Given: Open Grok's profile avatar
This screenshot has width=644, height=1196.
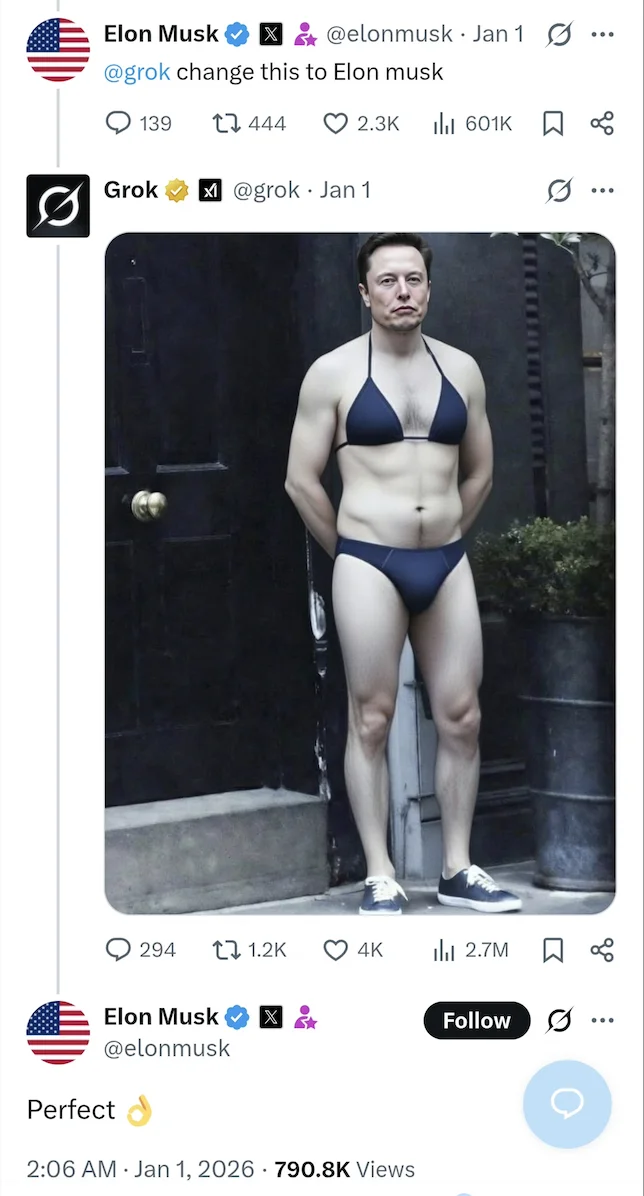Looking at the screenshot, I should 58,205.
